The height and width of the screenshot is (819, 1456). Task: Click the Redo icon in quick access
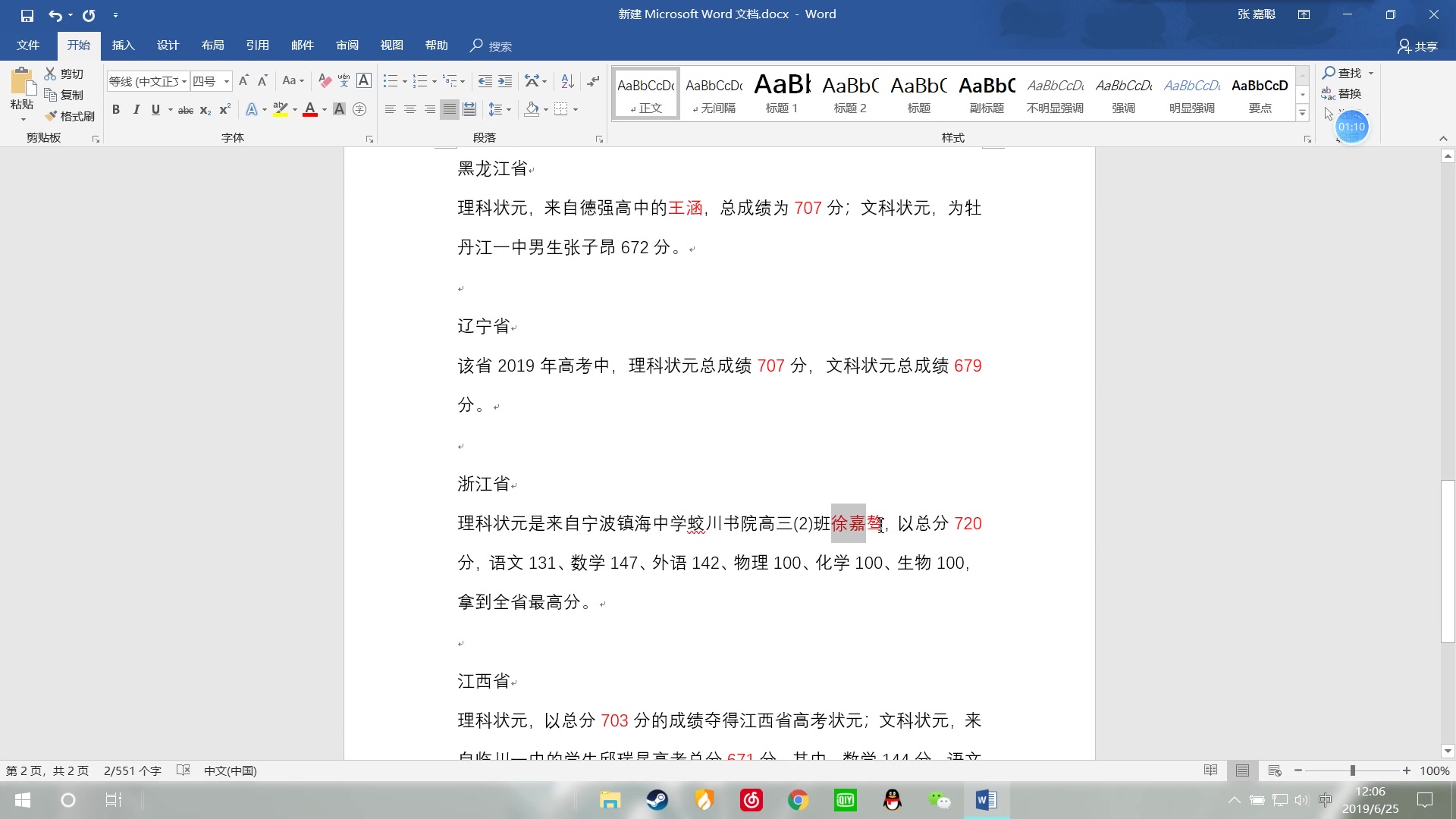tap(89, 15)
